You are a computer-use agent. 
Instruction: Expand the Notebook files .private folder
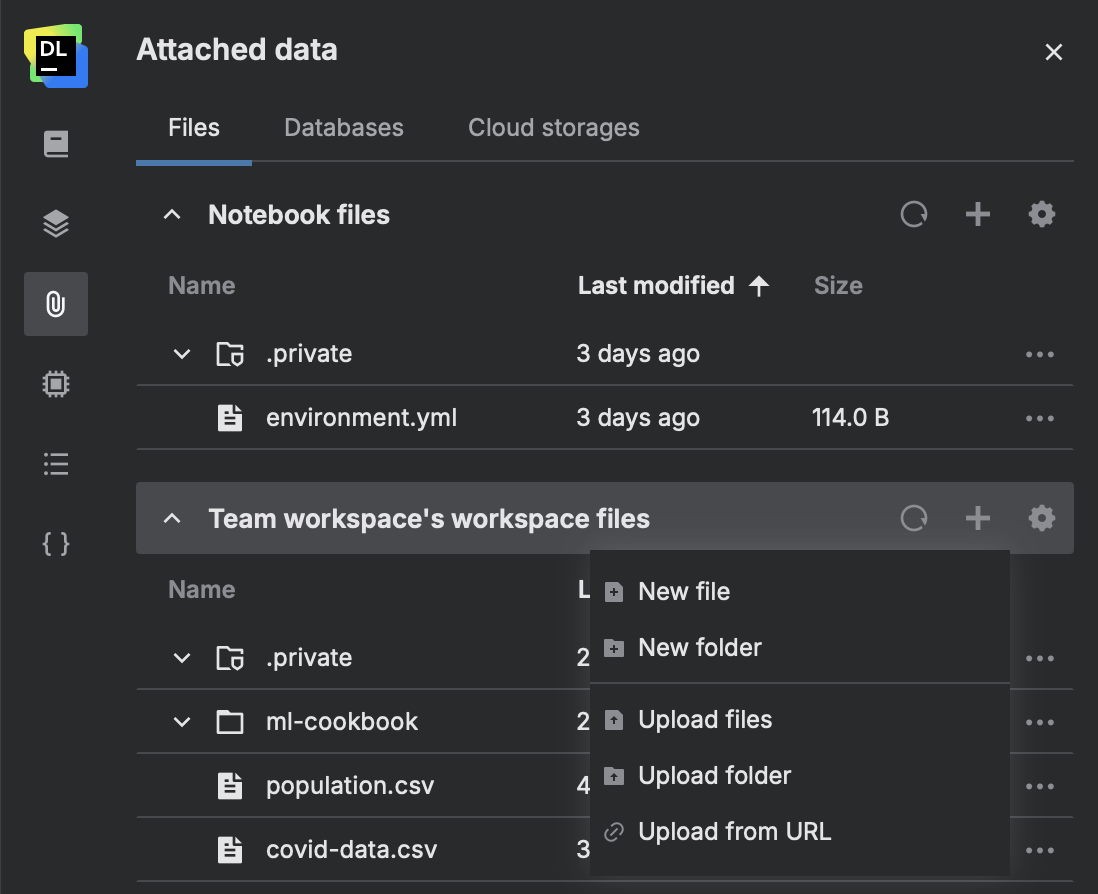(x=181, y=354)
